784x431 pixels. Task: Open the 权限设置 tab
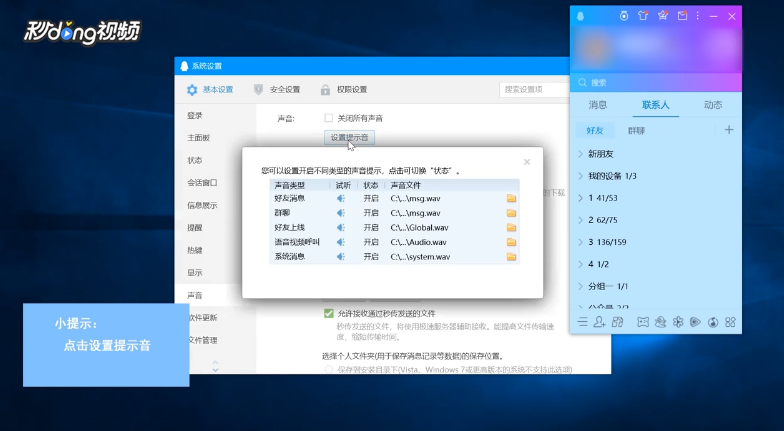pyautogui.click(x=344, y=90)
